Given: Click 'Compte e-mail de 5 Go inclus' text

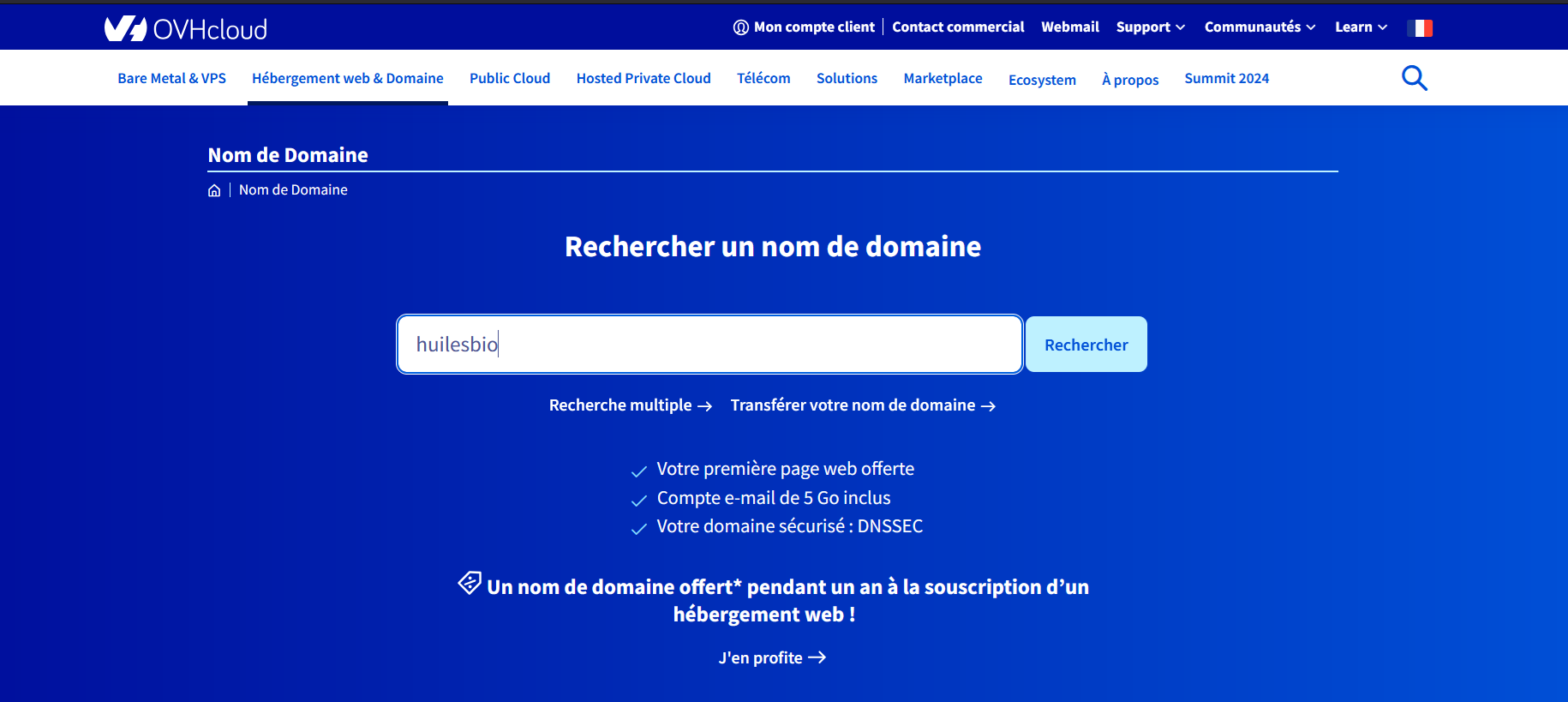Looking at the screenshot, I should point(774,498).
